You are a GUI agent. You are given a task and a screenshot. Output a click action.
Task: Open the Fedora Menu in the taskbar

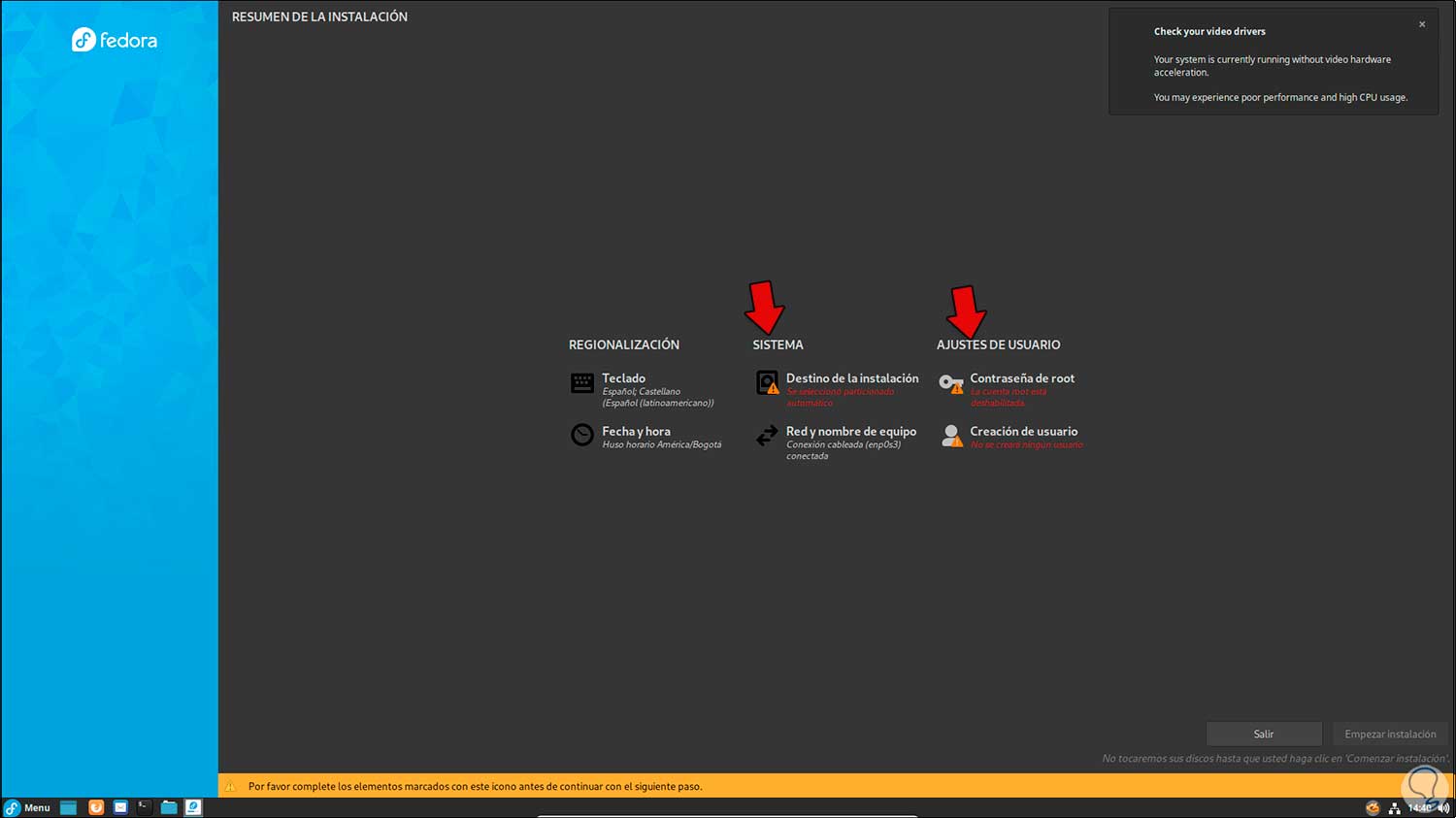click(x=27, y=807)
